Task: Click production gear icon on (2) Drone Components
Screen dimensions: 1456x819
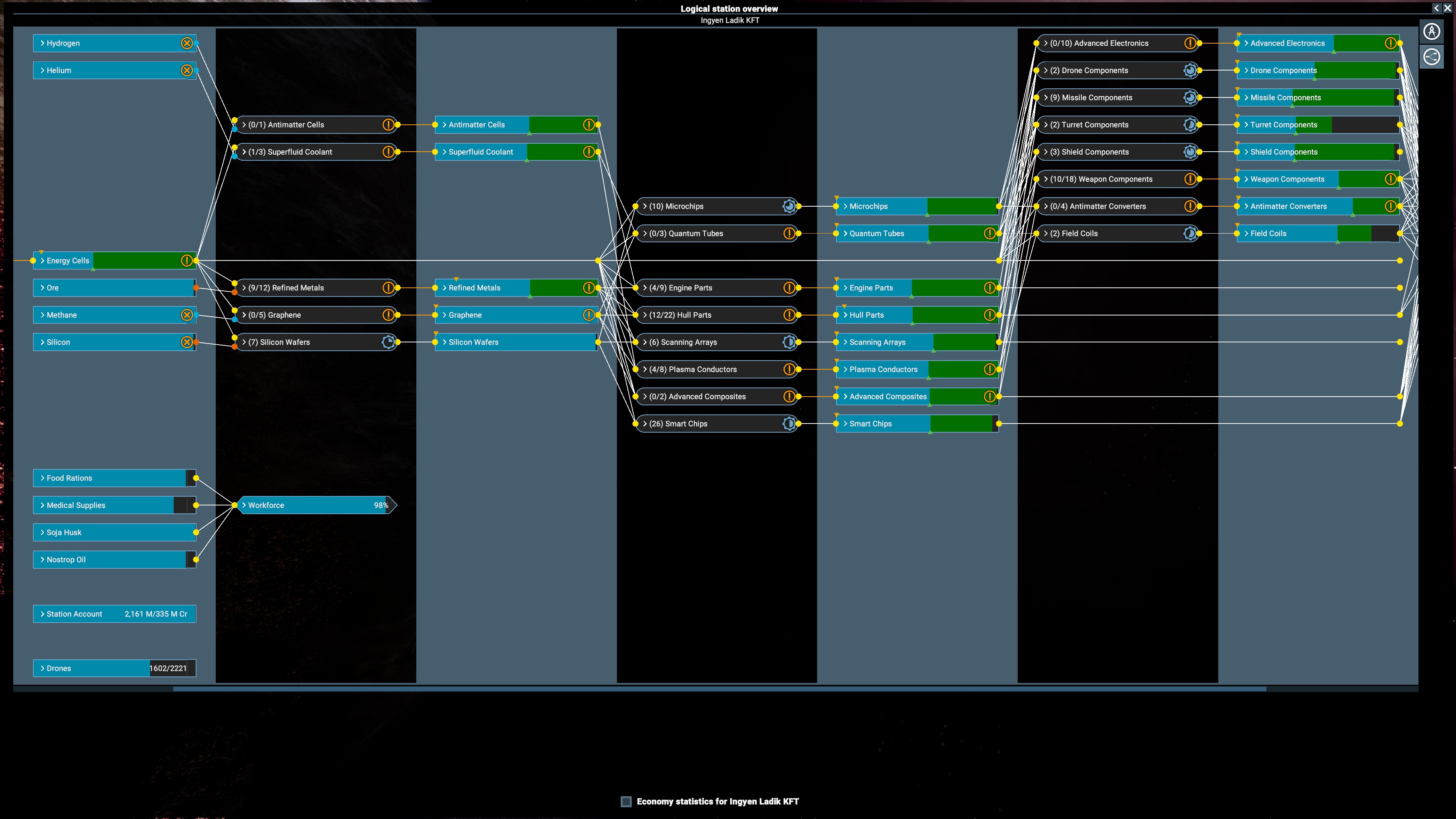Action: pos(1190,70)
